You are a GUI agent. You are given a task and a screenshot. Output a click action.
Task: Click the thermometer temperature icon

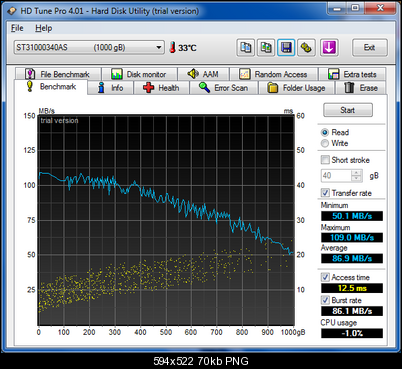tap(172, 47)
